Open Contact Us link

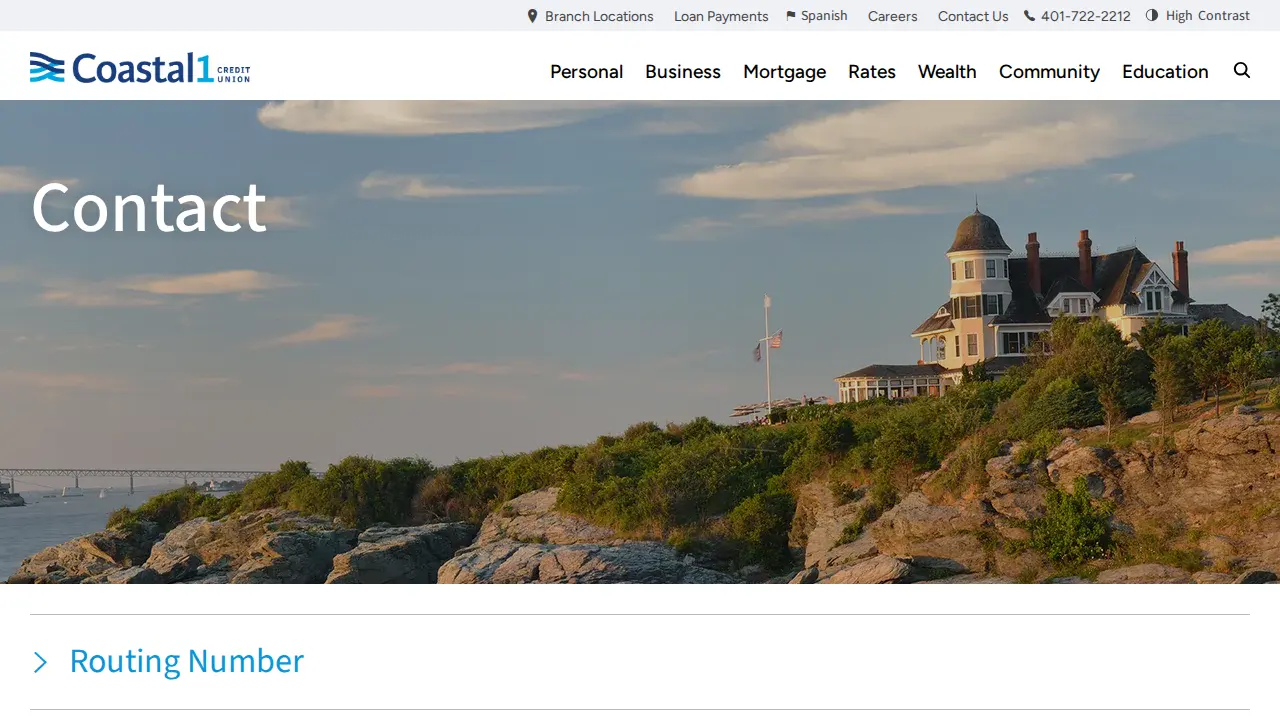click(973, 16)
